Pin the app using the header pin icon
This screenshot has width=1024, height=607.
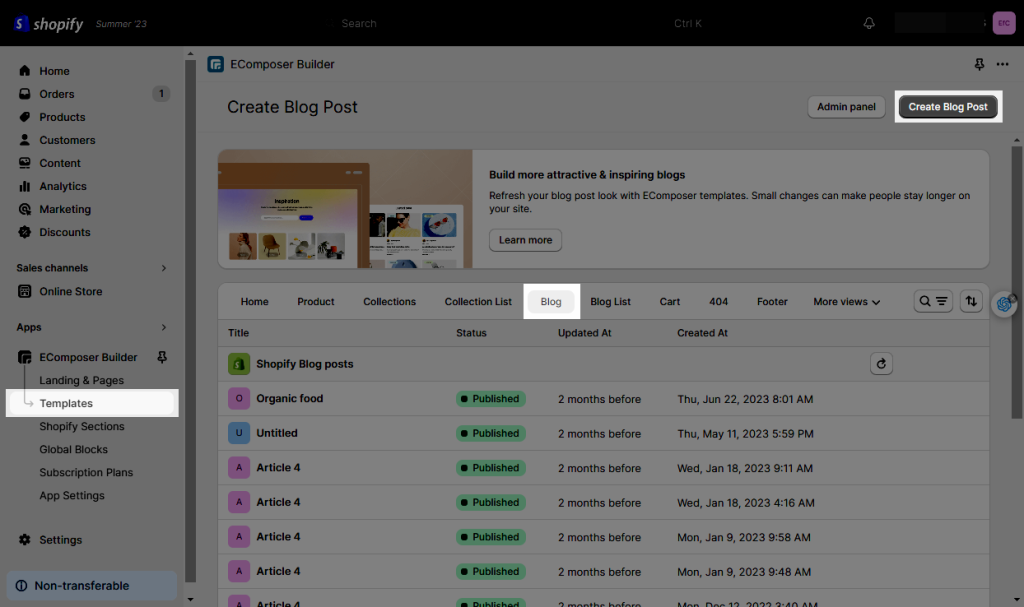(979, 64)
